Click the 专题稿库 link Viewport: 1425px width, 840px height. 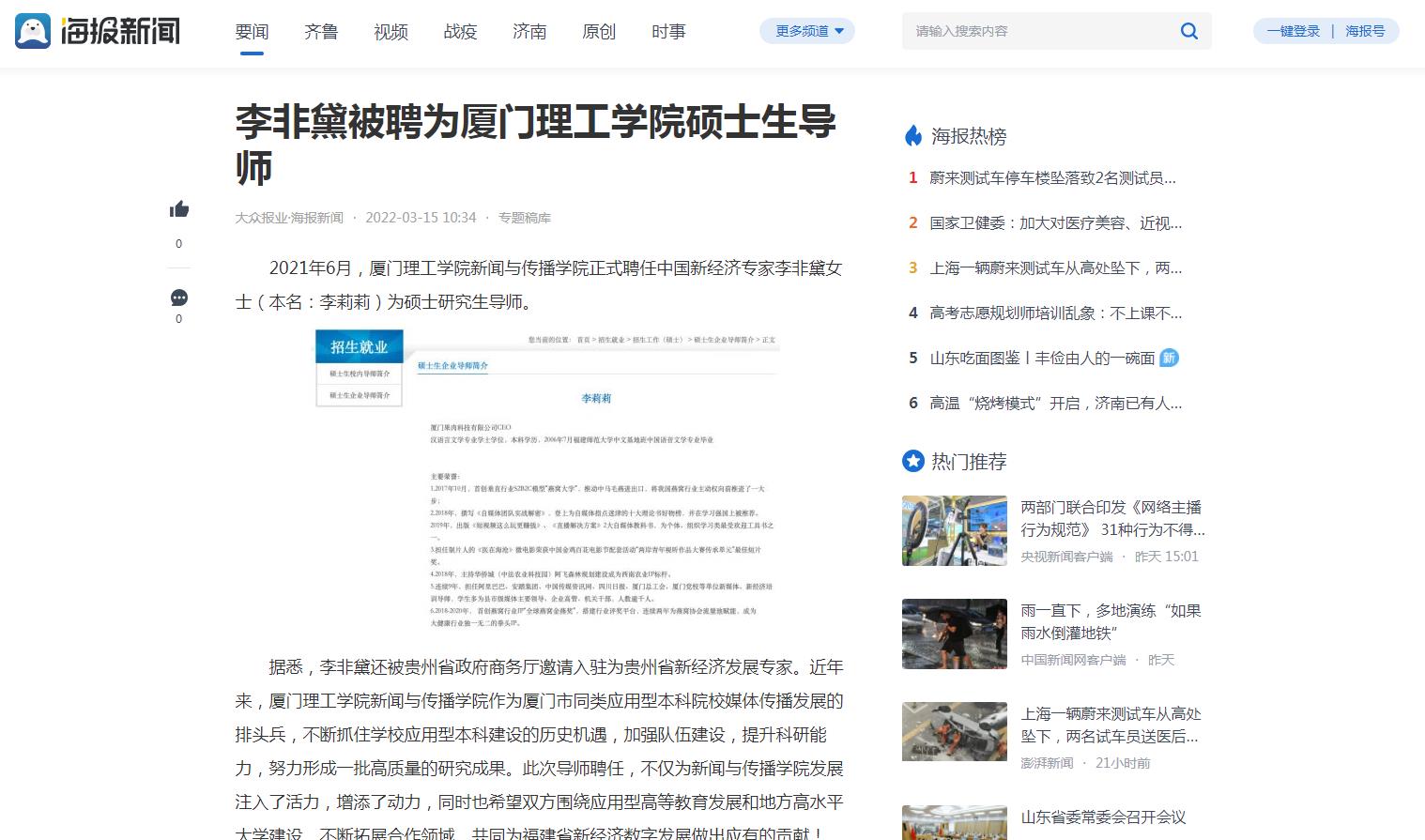(525, 218)
